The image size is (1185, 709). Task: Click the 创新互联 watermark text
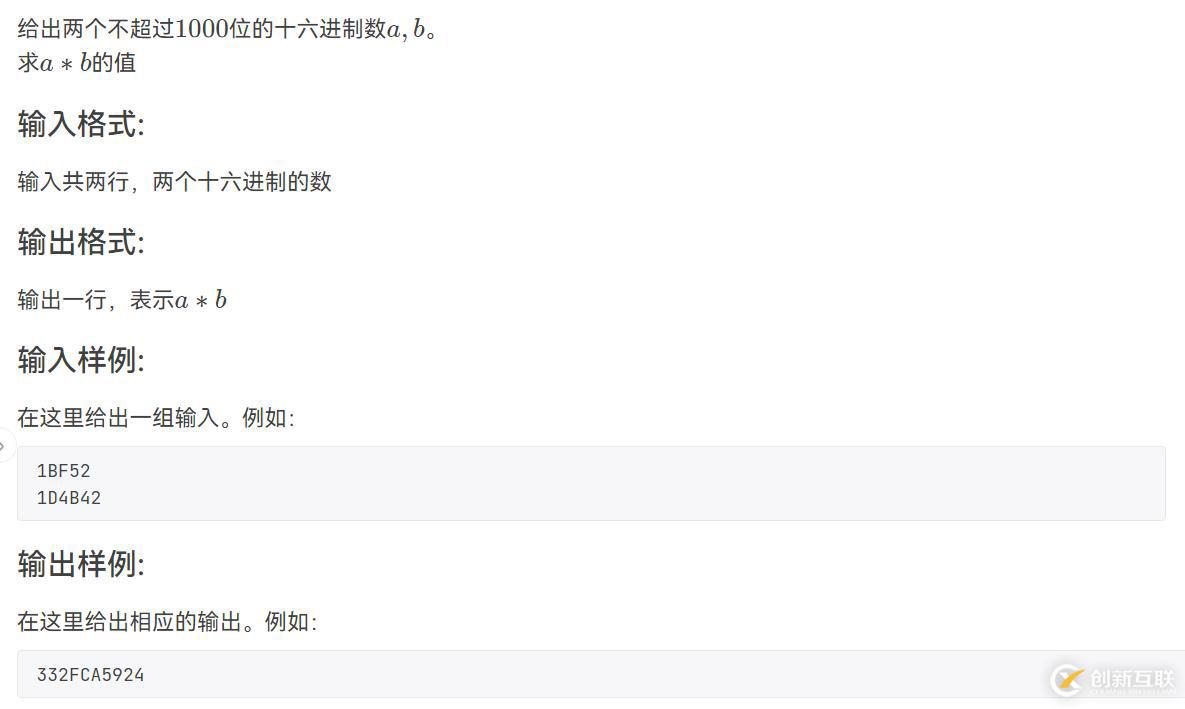[1132, 679]
